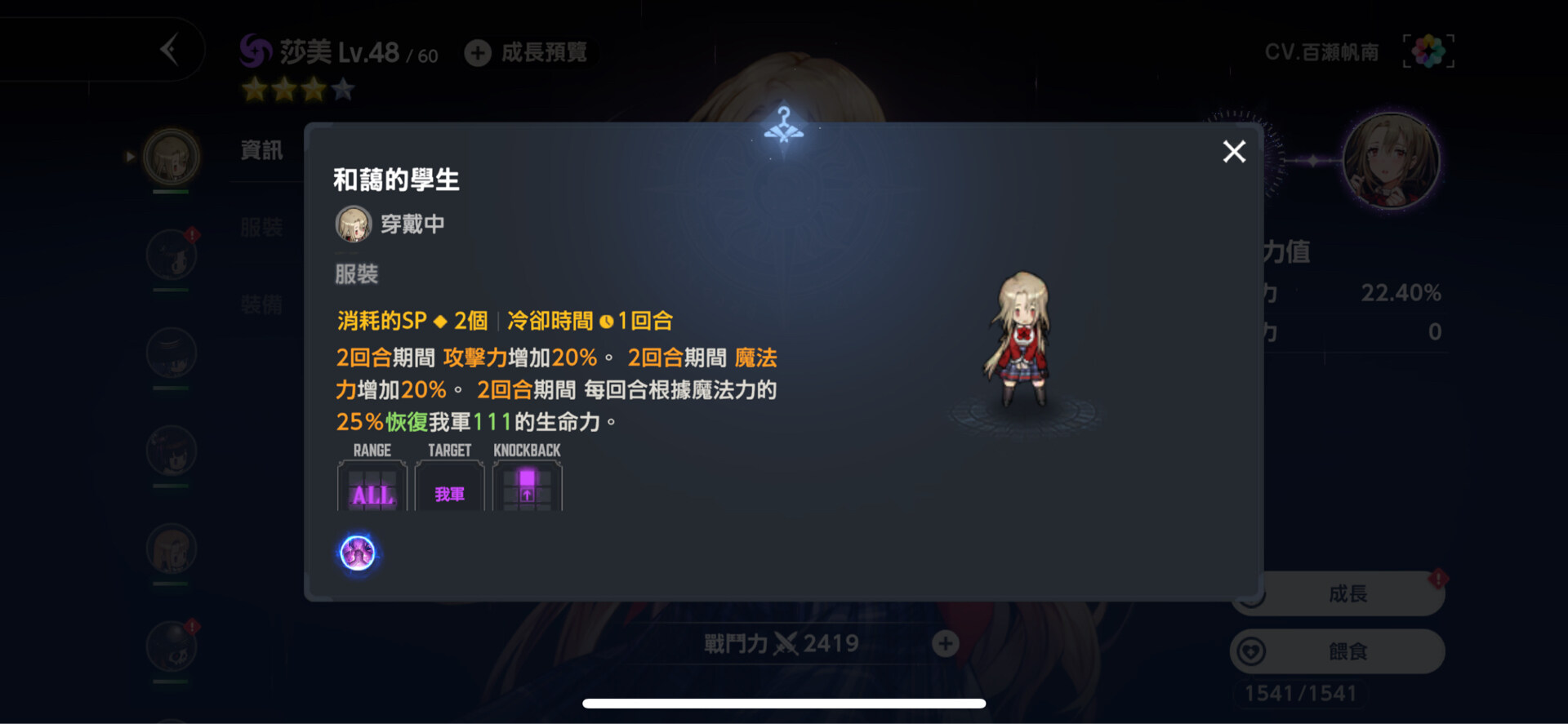Click the hanger costume icon atop popup
The image size is (1568, 724).
coord(784,125)
